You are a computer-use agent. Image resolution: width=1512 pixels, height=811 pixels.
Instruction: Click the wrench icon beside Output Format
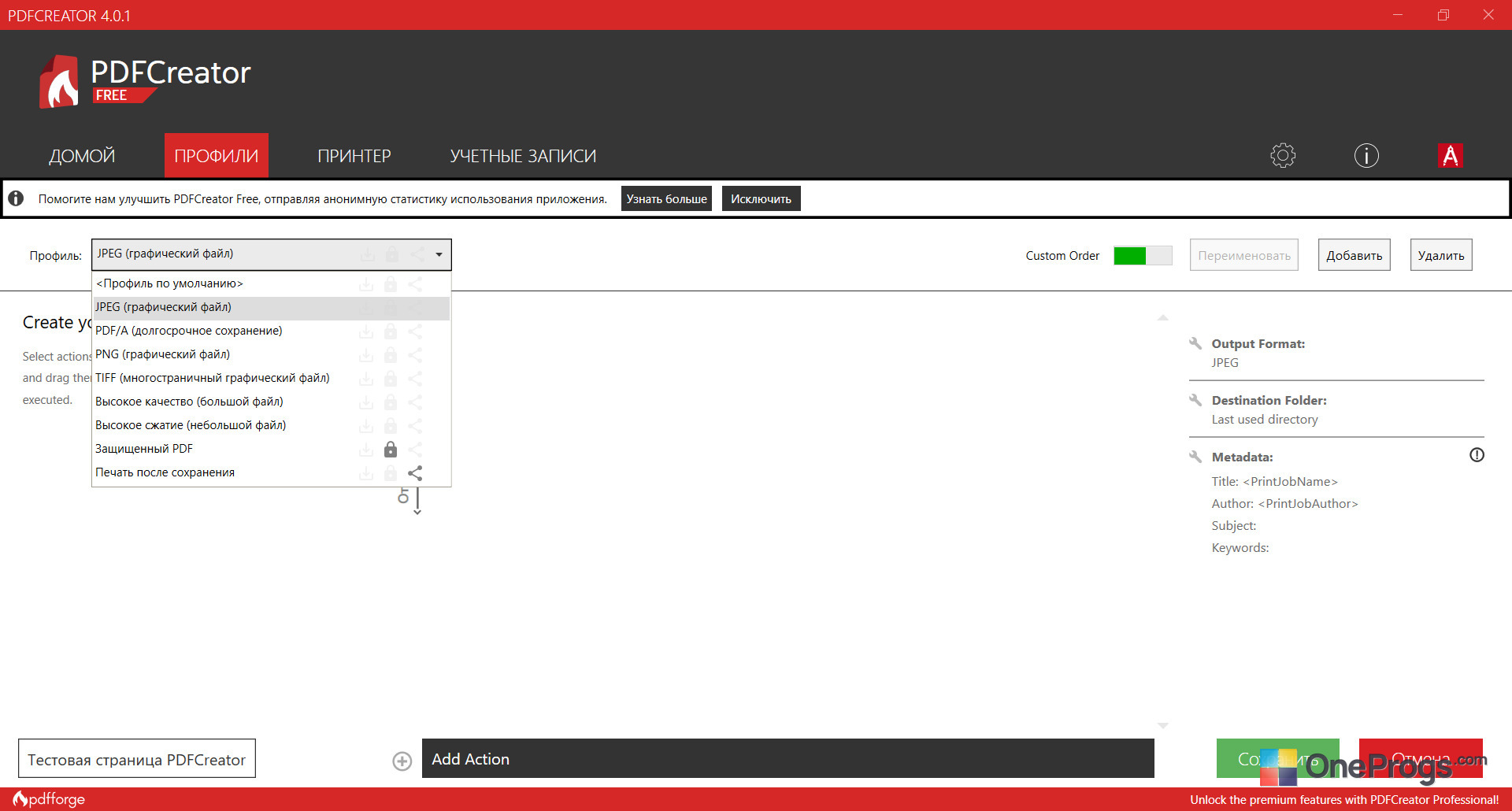click(x=1195, y=343)
